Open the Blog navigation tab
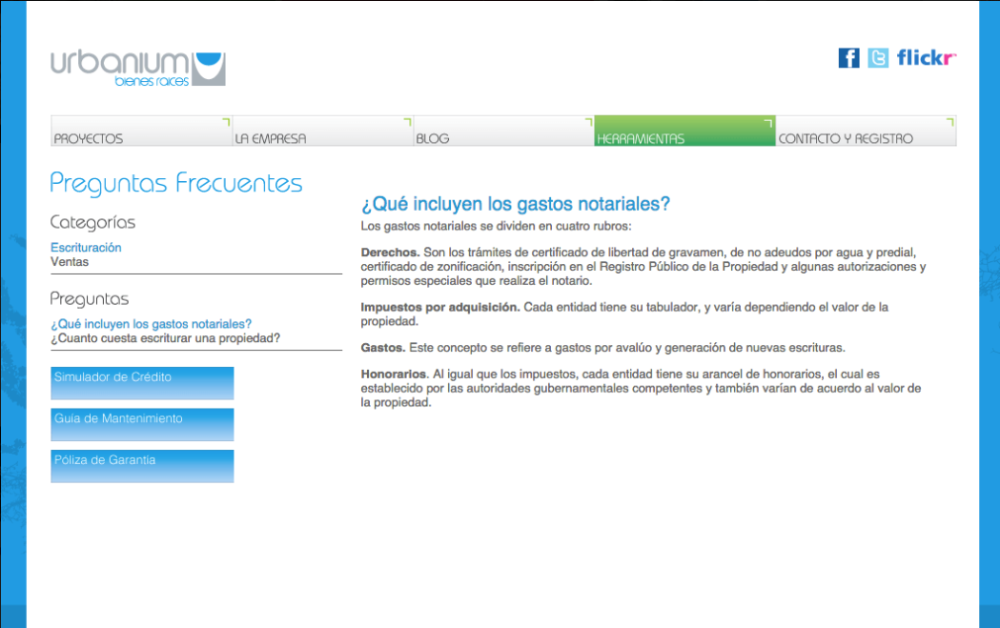 [503, 132]
